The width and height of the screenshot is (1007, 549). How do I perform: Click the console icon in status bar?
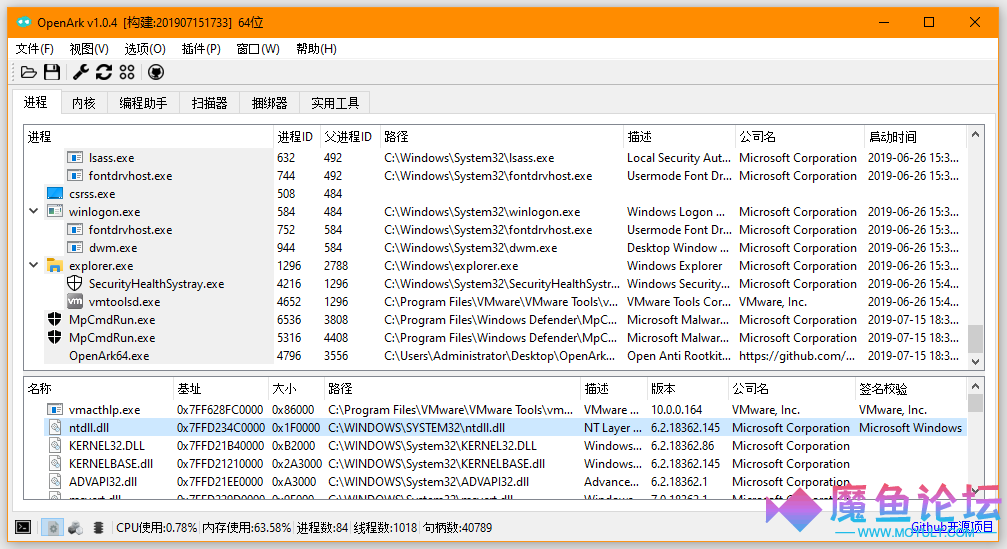click(23, 528)
